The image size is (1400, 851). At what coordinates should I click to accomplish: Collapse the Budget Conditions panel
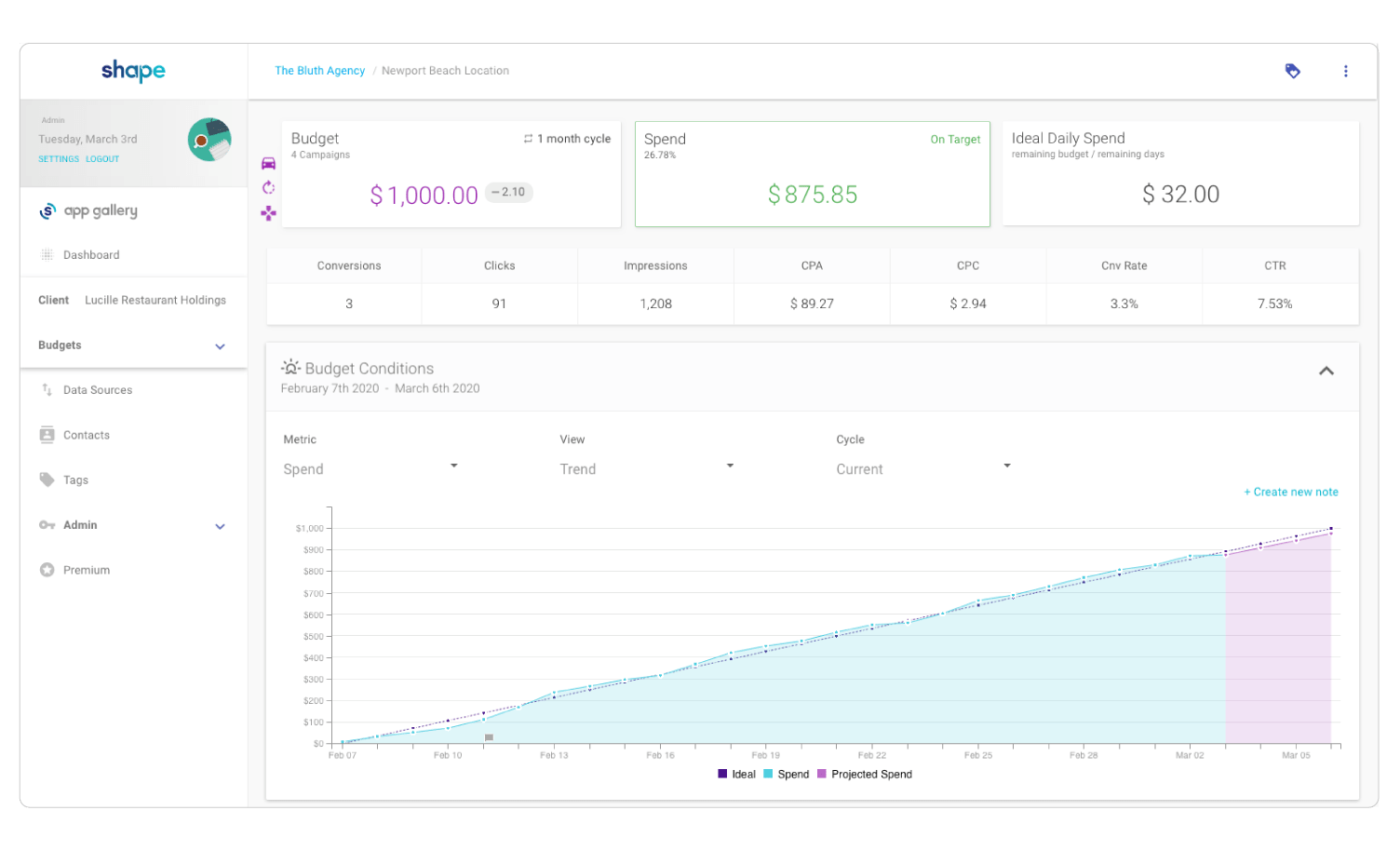click(1326, 371)
